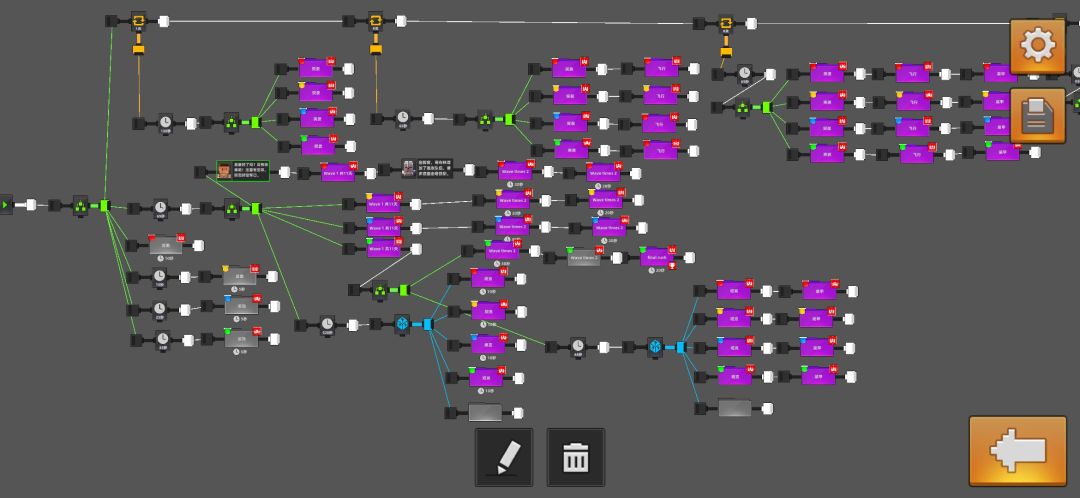Viewport: 1080px width, 498px height.
Task: Select green triangle node in middle top group
Action: pyautogui.click(x=486, y=119)
